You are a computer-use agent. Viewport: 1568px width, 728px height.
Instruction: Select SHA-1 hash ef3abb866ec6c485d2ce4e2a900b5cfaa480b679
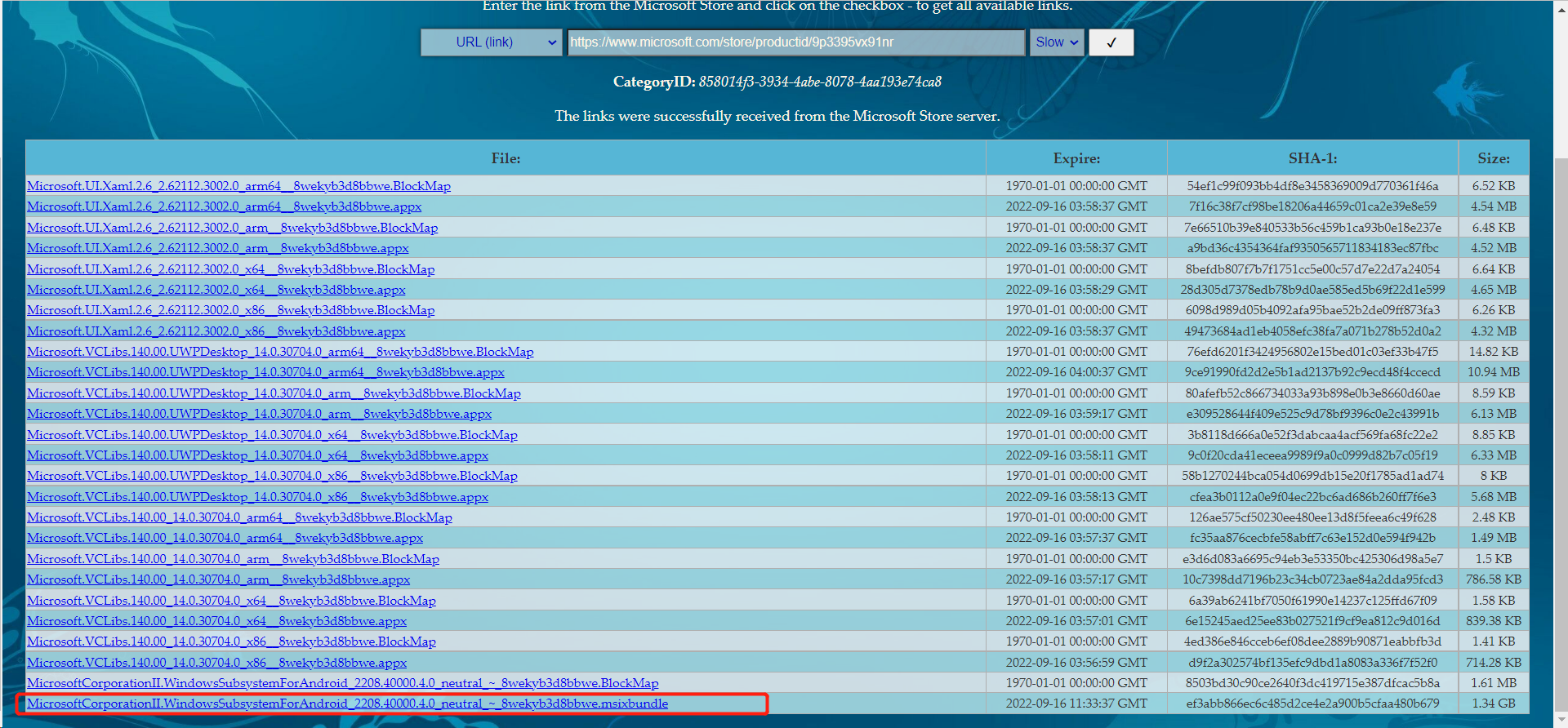point(1312,704)
